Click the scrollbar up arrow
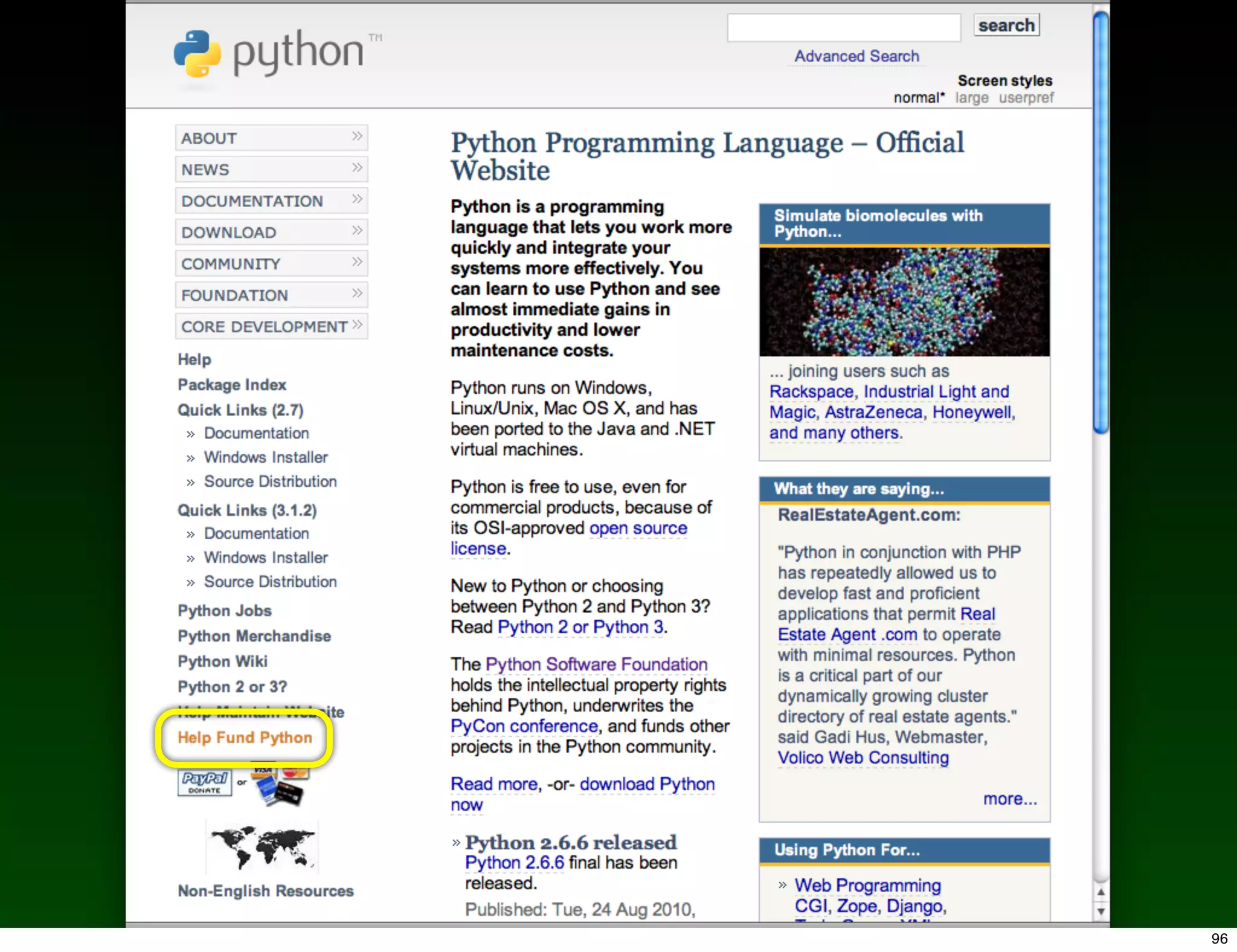This screenshot has width=1237, height=952. click(1100, 892)
